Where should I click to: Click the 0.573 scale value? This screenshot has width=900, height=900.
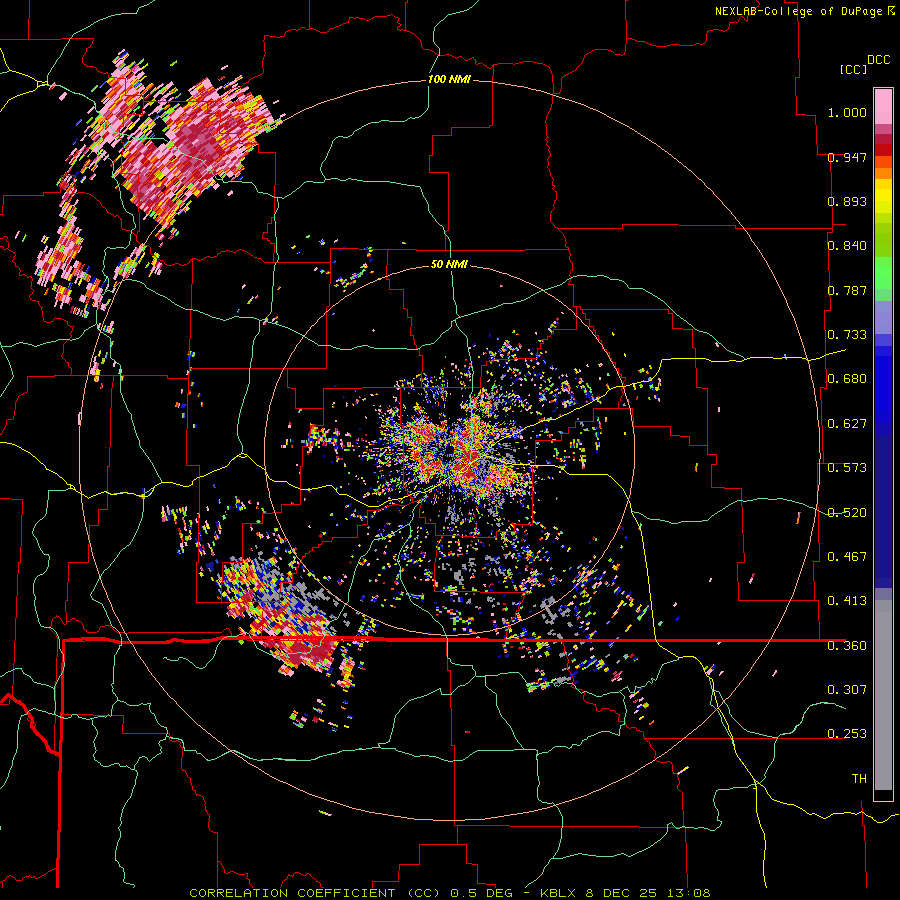pos(847,468)
